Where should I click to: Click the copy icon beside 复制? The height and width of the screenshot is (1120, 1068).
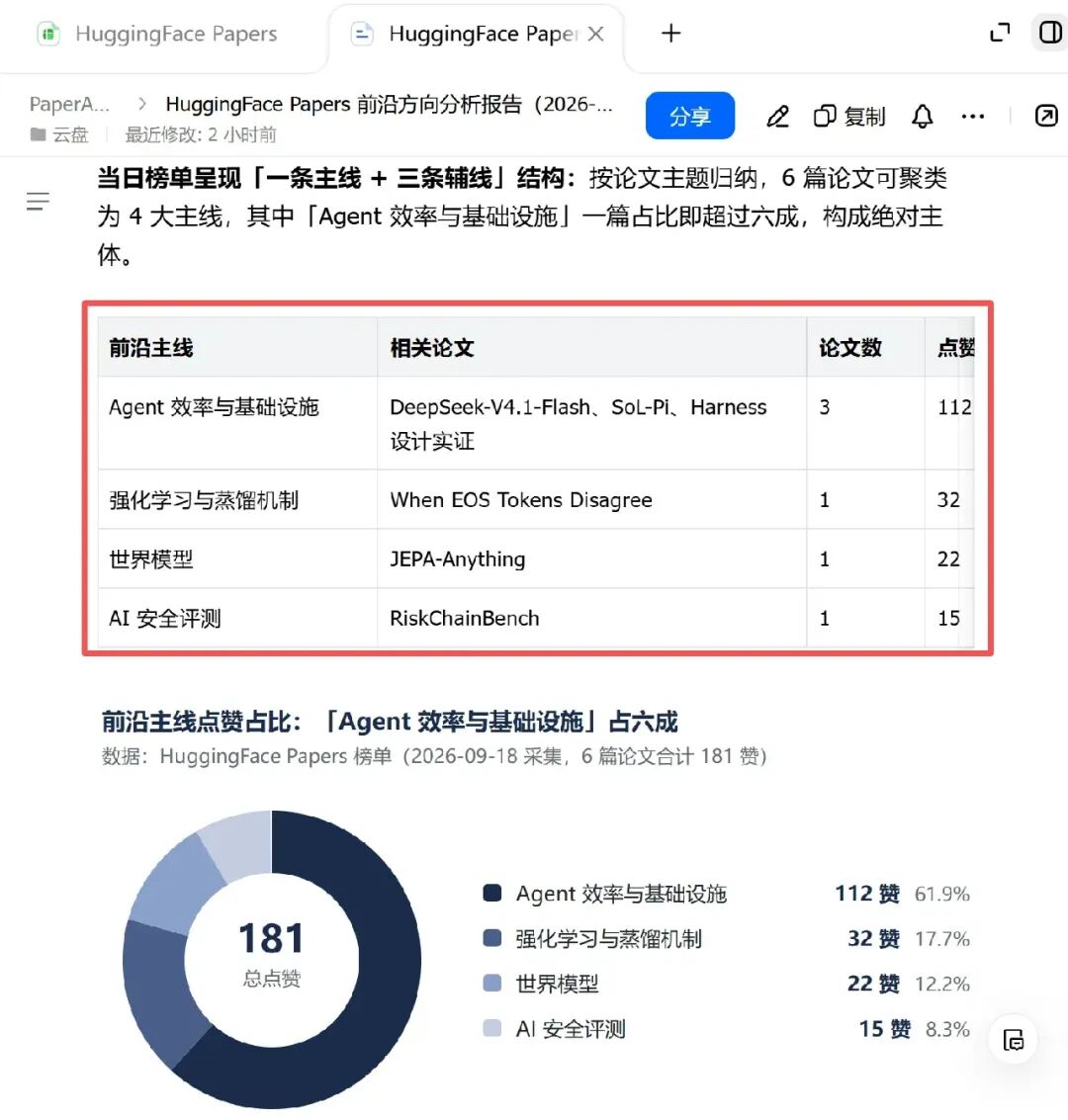tap(825, 116)
